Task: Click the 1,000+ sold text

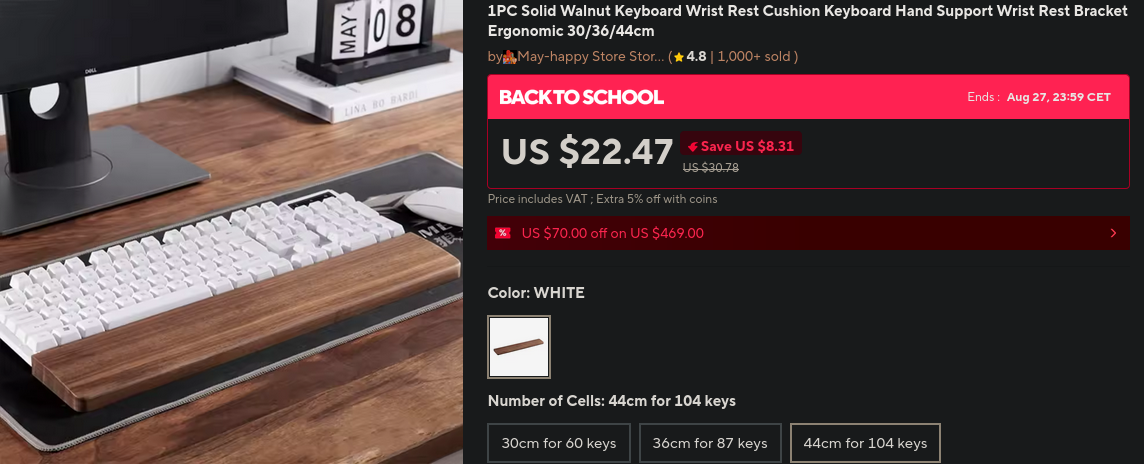Action: click(755, 56)
